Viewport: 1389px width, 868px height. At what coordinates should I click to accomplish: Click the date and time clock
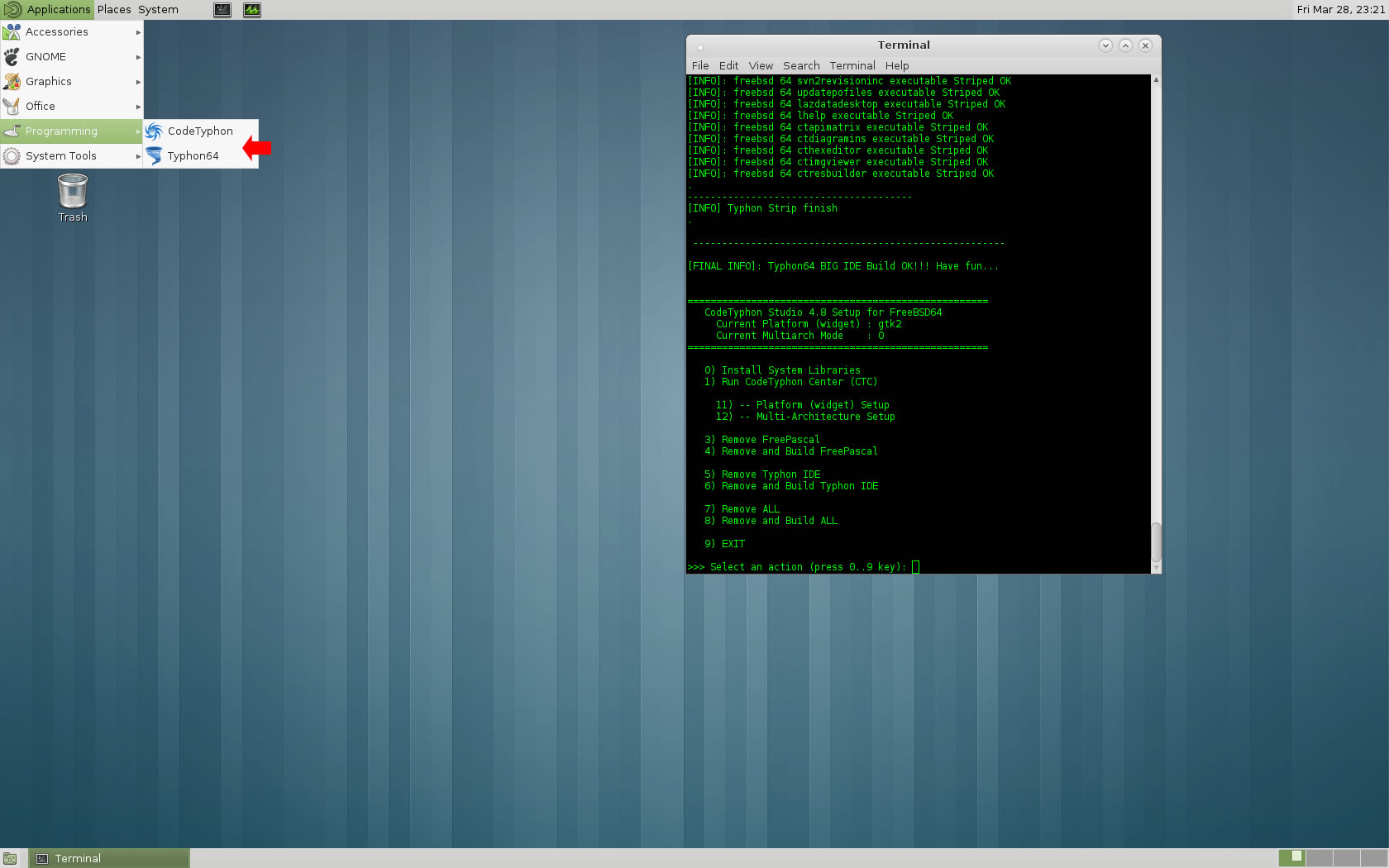pyautogui.click(x=1340, y=9)
